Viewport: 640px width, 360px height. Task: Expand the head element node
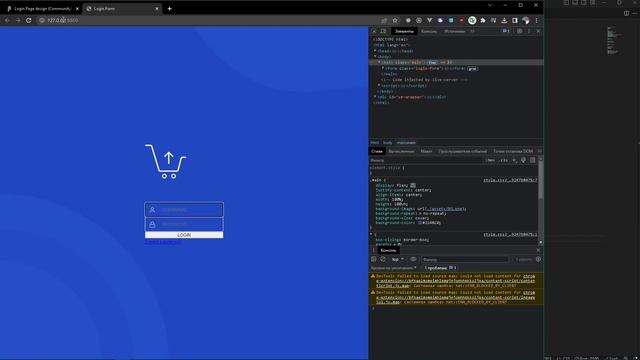[x=375, y=51]
